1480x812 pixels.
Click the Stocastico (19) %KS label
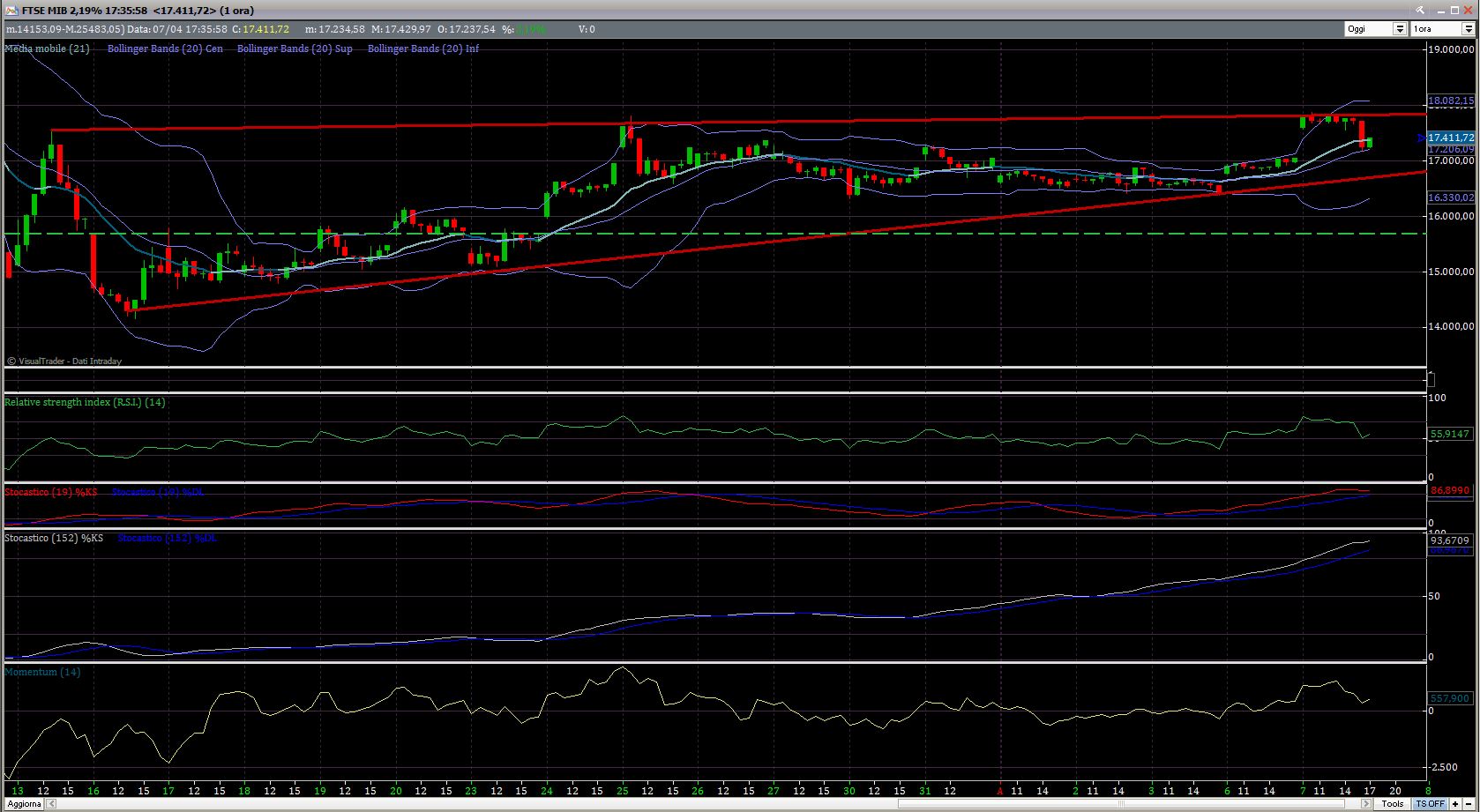tap(51, 491)
